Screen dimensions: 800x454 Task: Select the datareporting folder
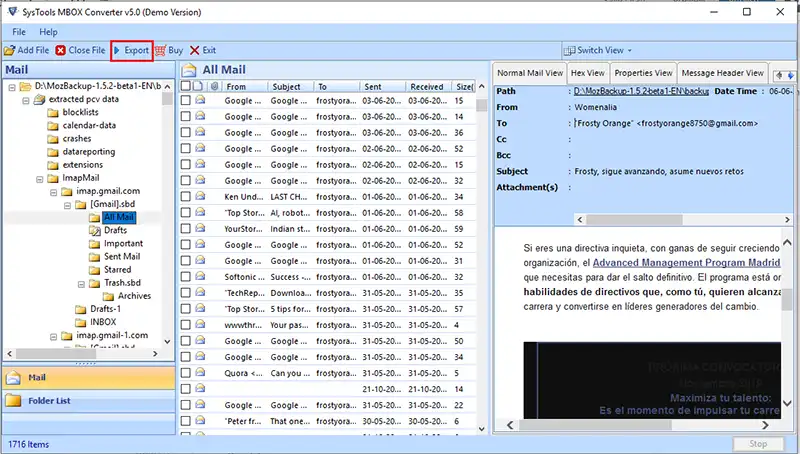click(x=89, y=152)
